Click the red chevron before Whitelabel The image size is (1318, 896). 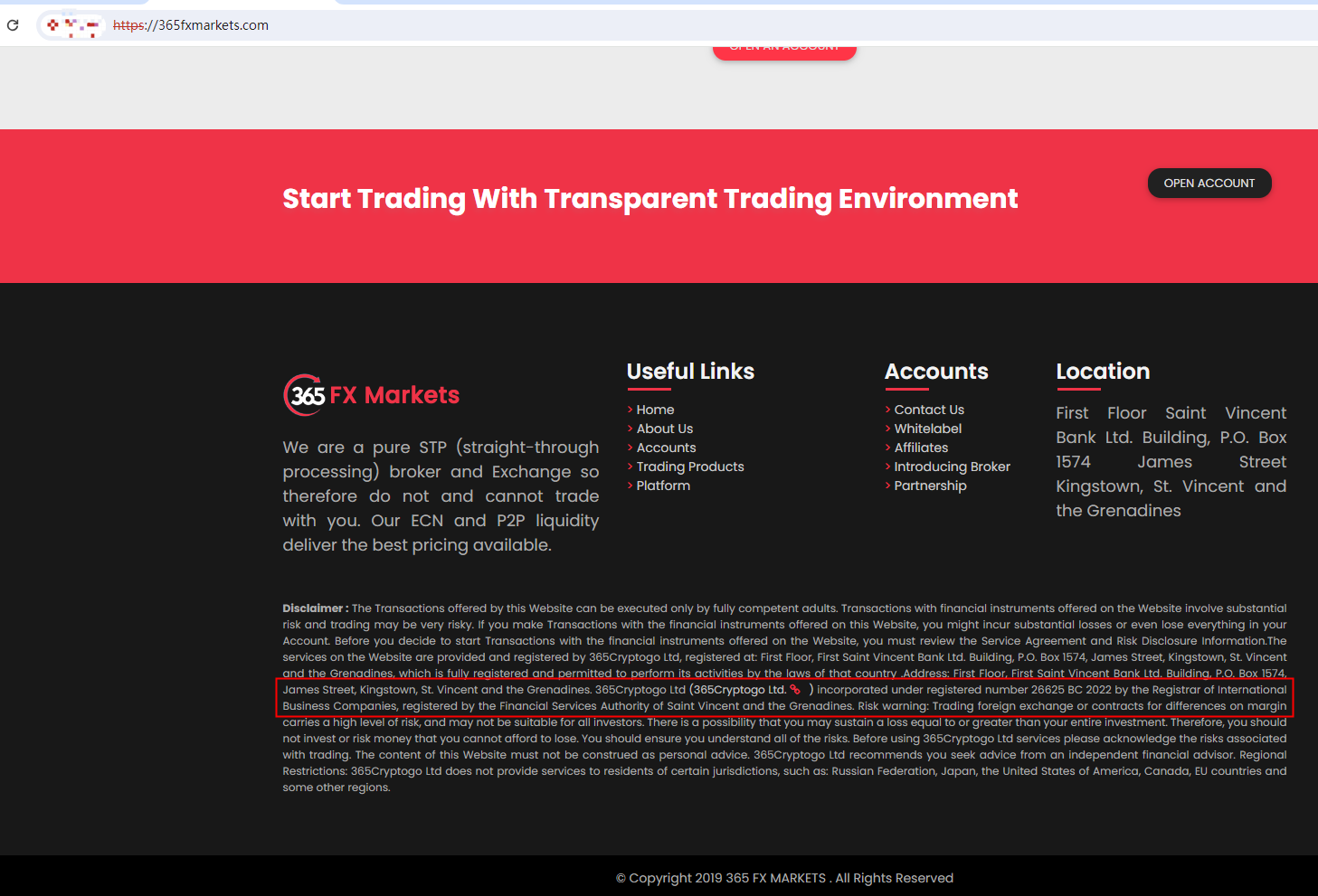(889, 429)
